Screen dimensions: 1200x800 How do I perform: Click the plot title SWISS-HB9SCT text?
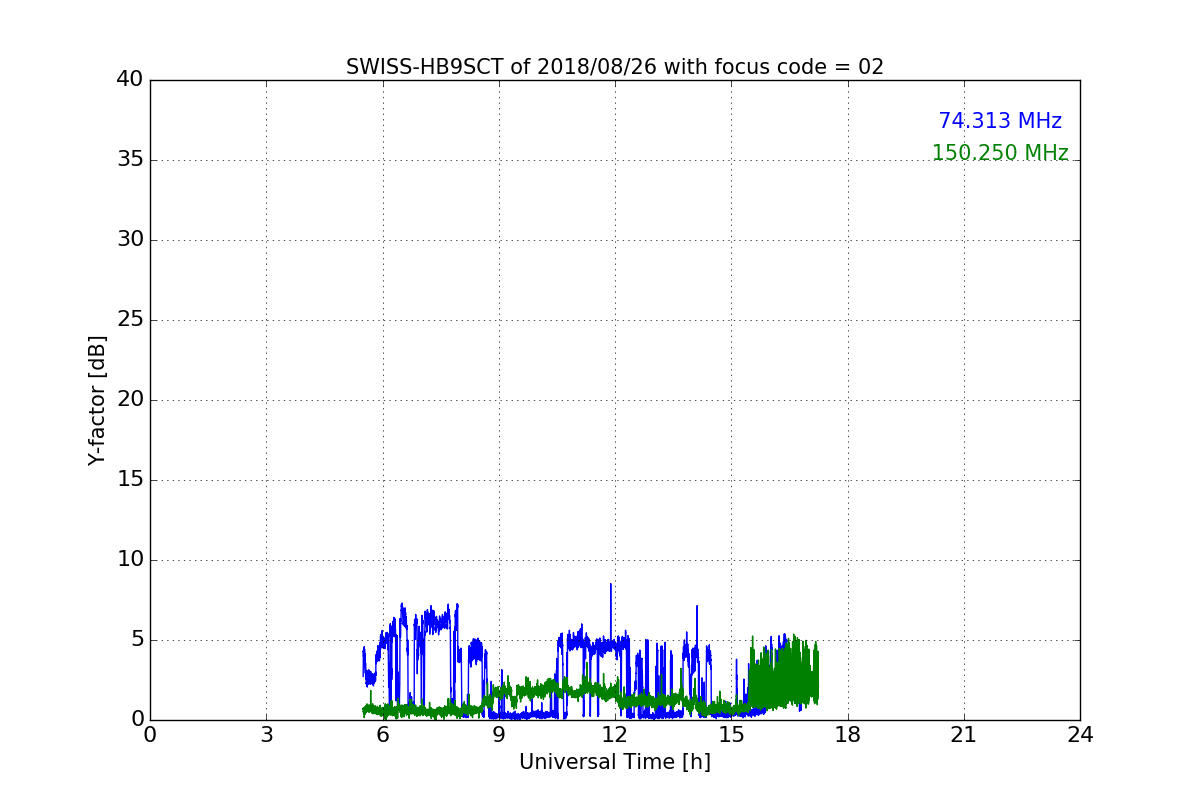[x=615, y=67]
